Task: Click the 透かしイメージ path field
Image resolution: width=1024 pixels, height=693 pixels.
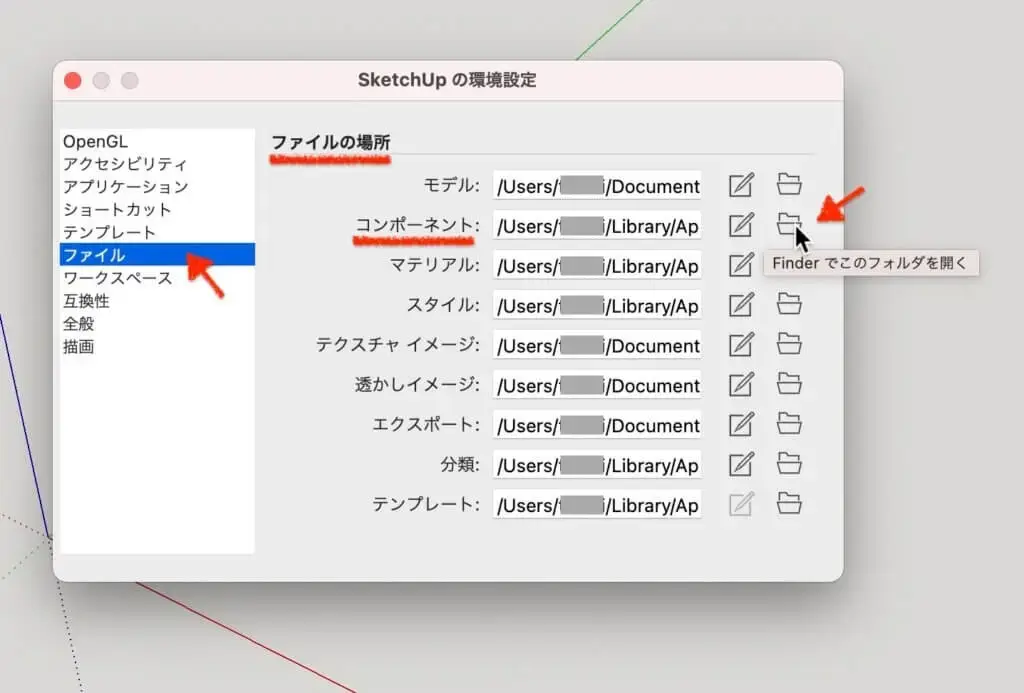Action: (598, 385)
